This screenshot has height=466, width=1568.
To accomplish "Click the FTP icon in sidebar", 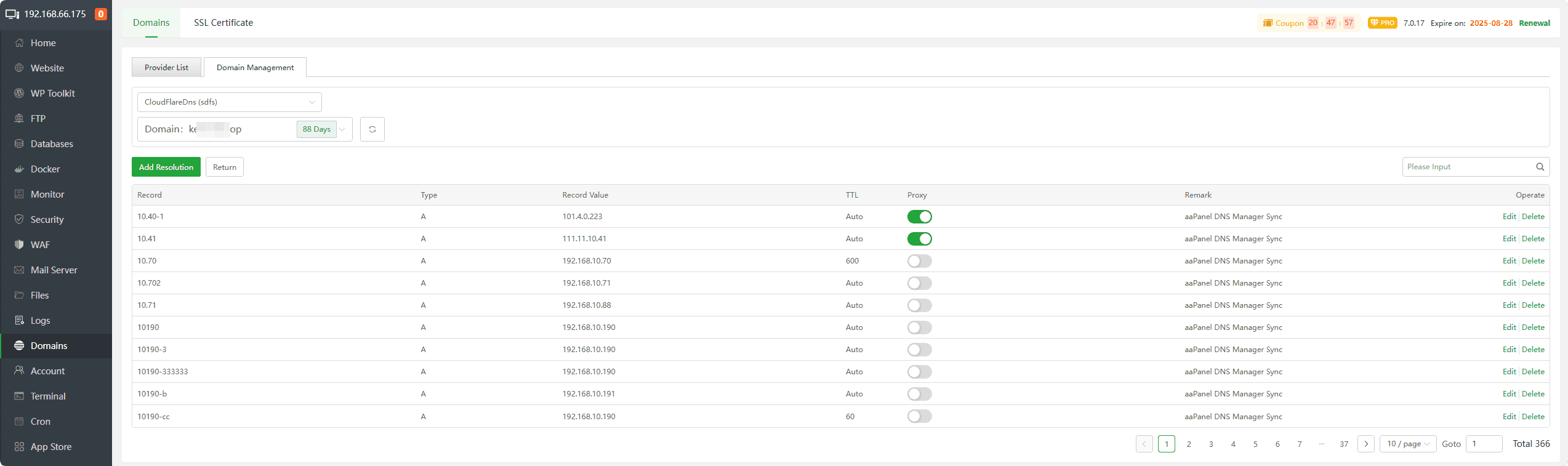I will click(x=19, y=118).
